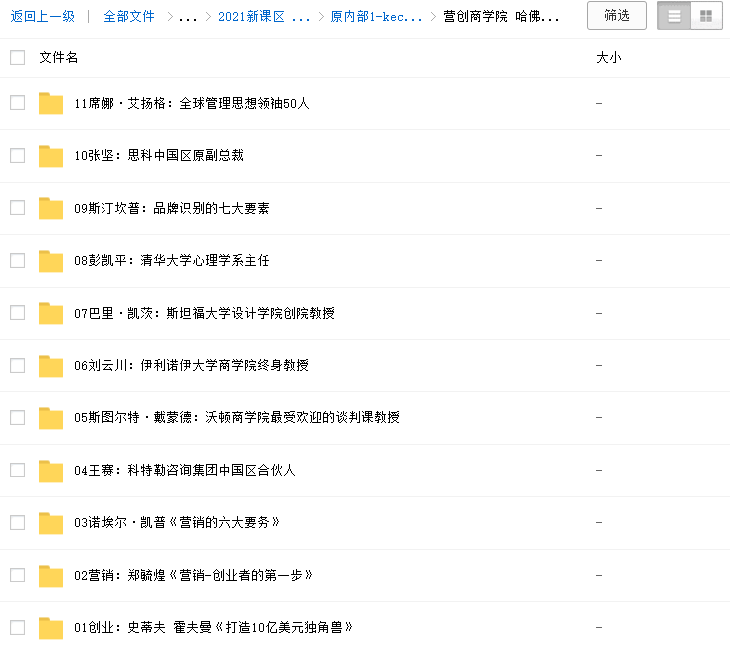
Task: Switch to grid view mode icon
Action: 706,16
